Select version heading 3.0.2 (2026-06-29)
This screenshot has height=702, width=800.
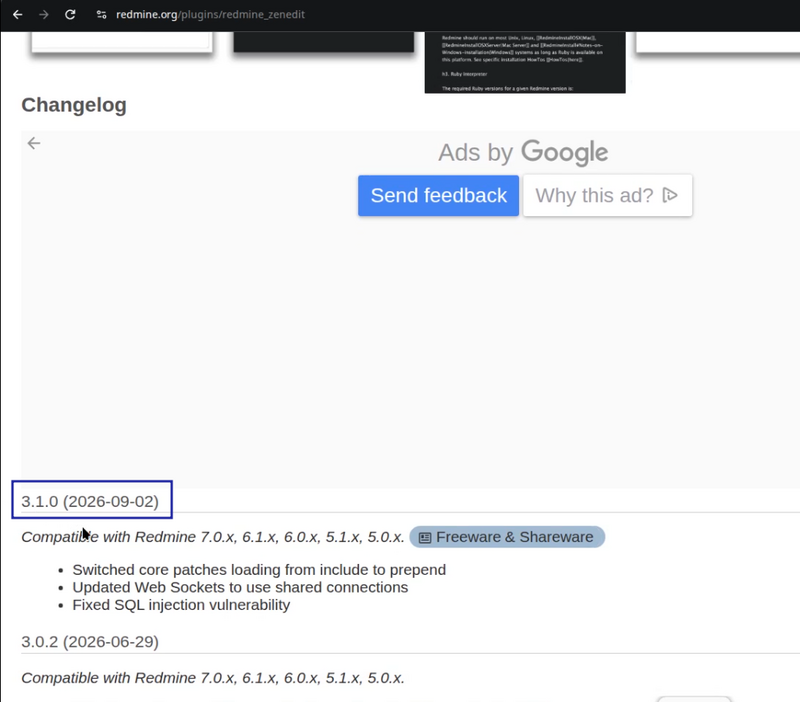coord(90,642)
